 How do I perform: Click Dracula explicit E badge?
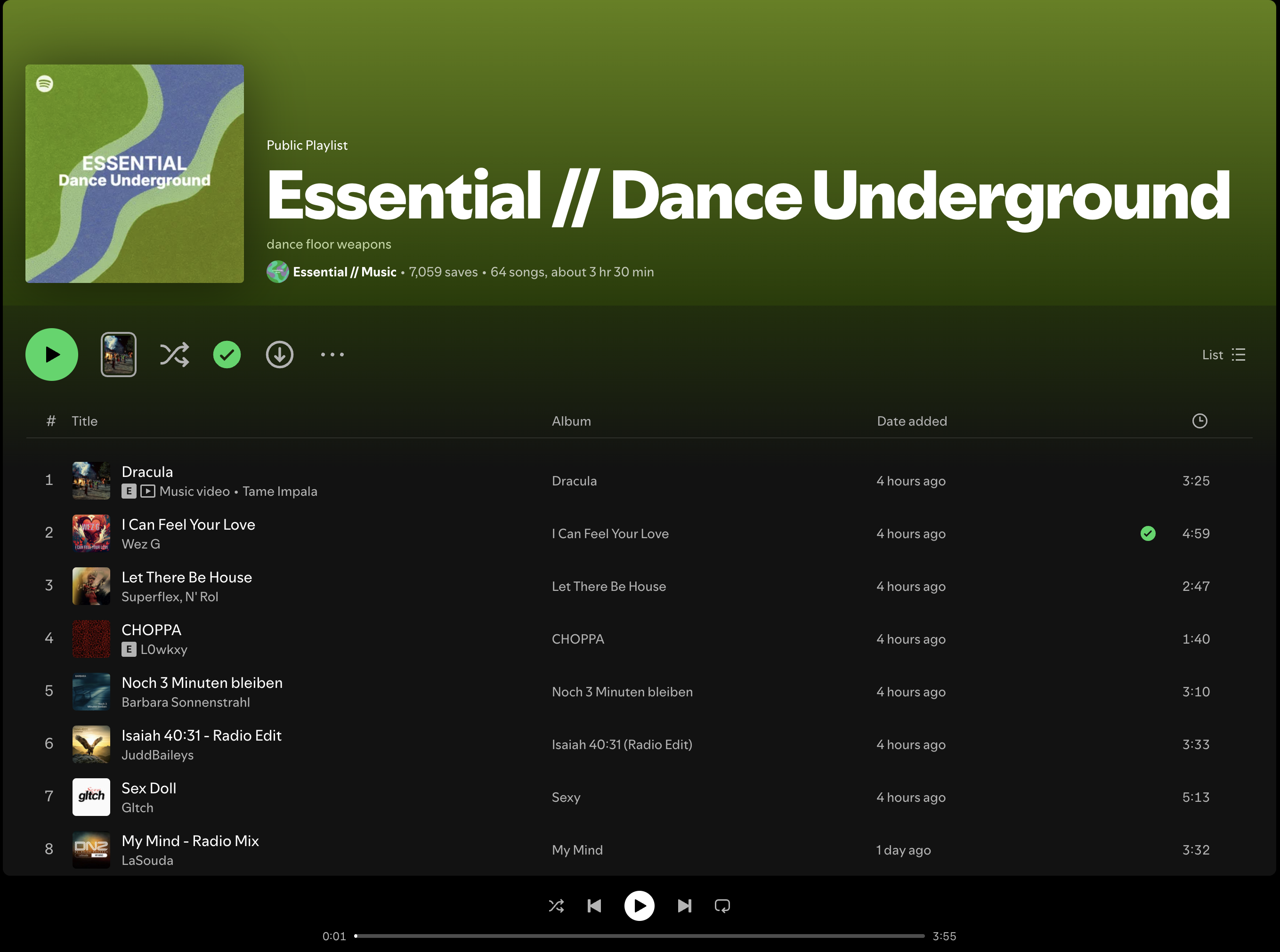(x=129, y=491)
